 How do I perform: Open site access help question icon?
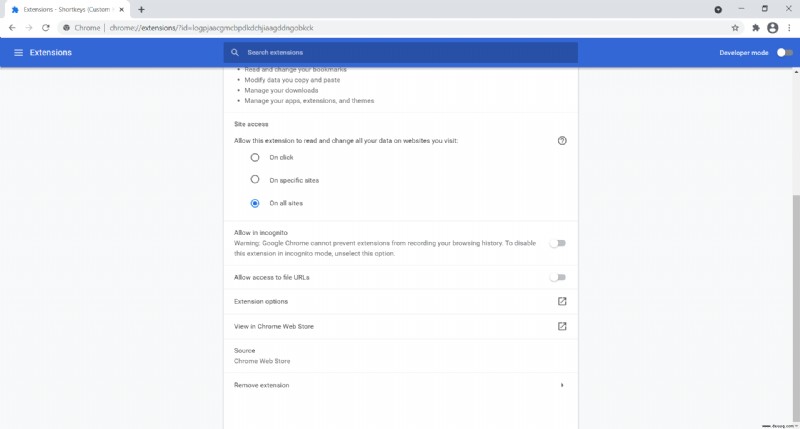click(x=562, y=141)
